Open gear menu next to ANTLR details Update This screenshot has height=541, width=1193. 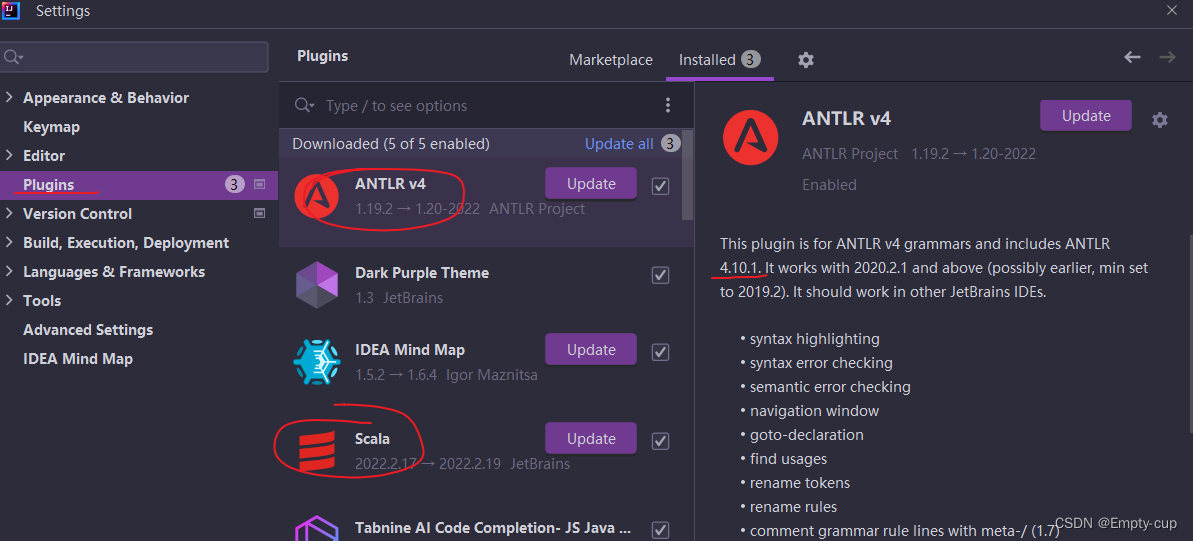1160,119
